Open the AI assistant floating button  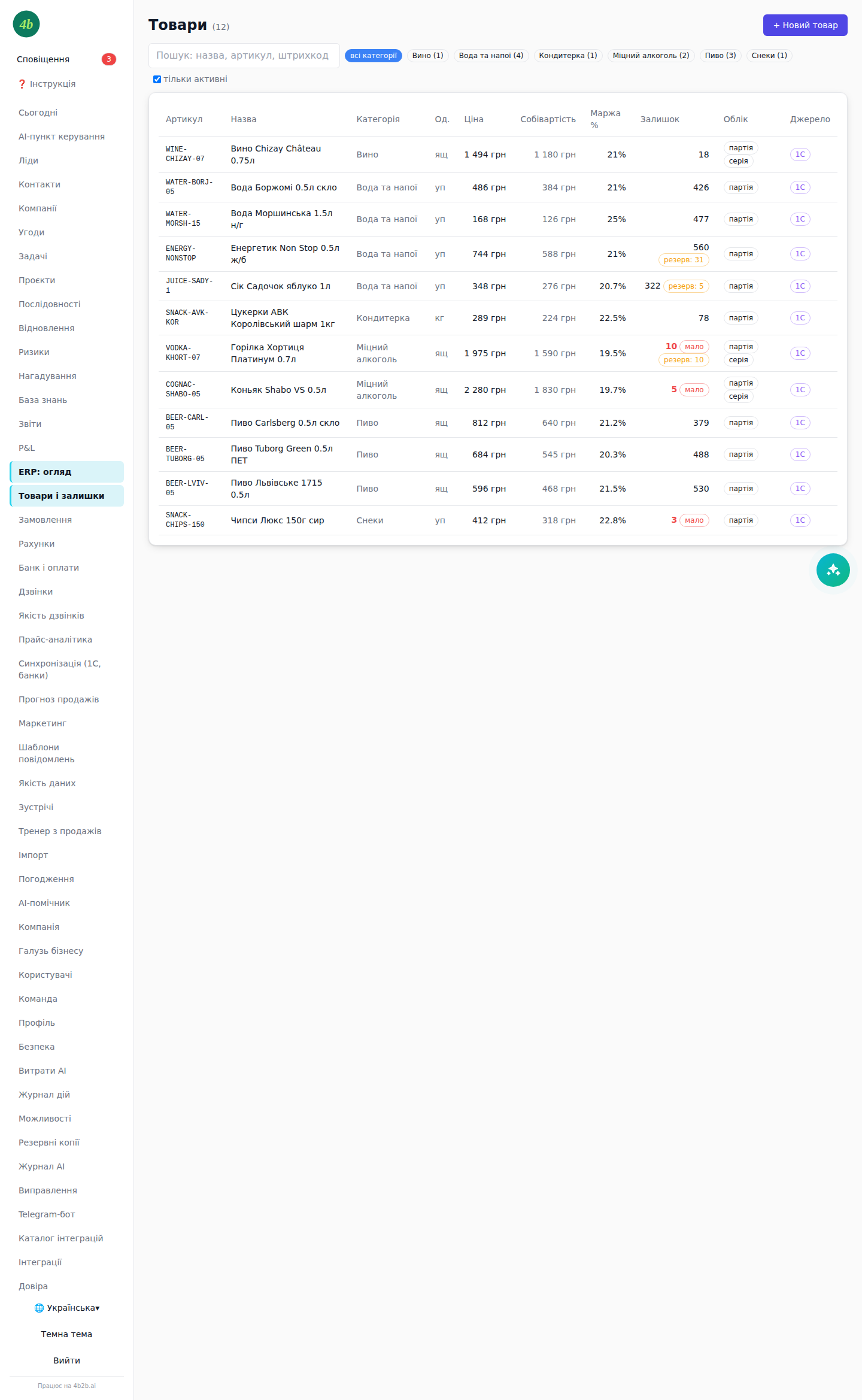833,570
